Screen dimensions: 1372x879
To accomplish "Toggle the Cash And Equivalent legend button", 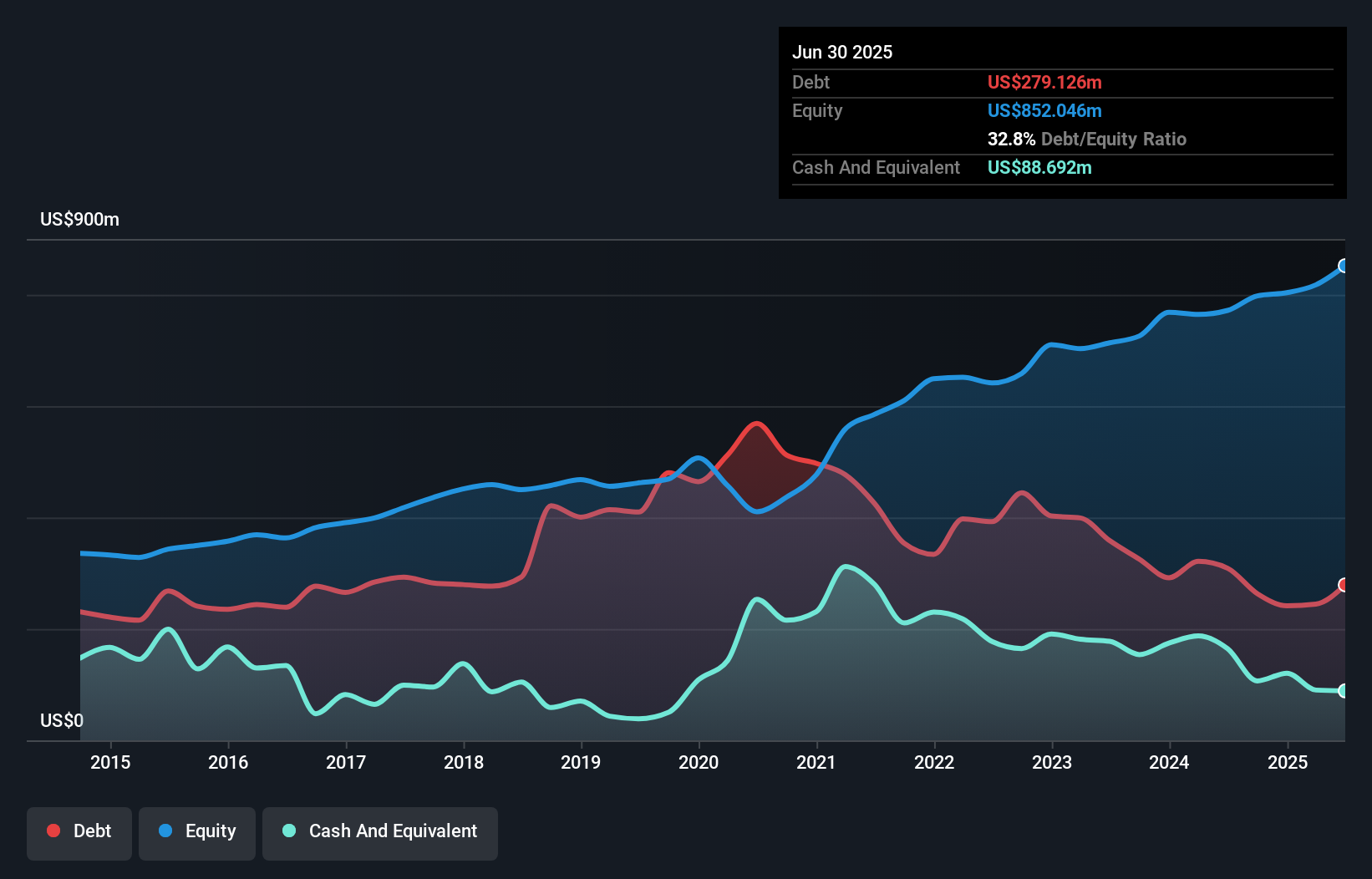I will [380, 833].
